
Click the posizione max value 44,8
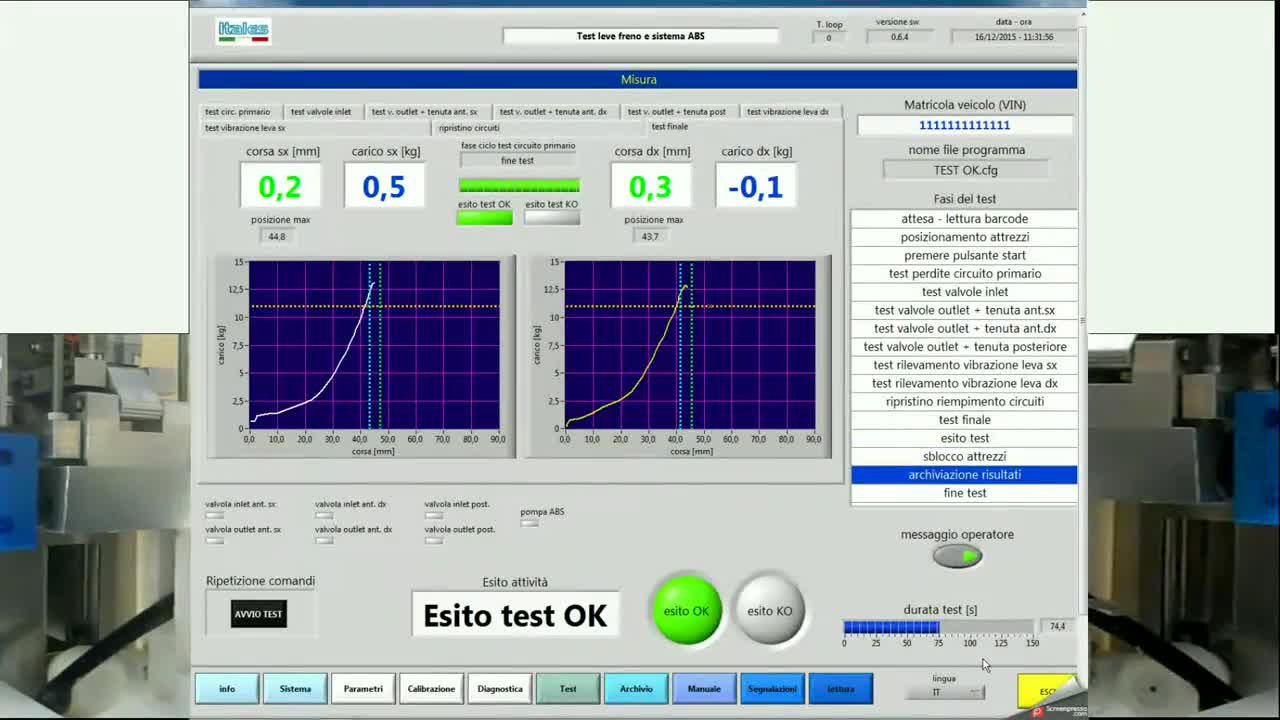[x=277, y=236]
